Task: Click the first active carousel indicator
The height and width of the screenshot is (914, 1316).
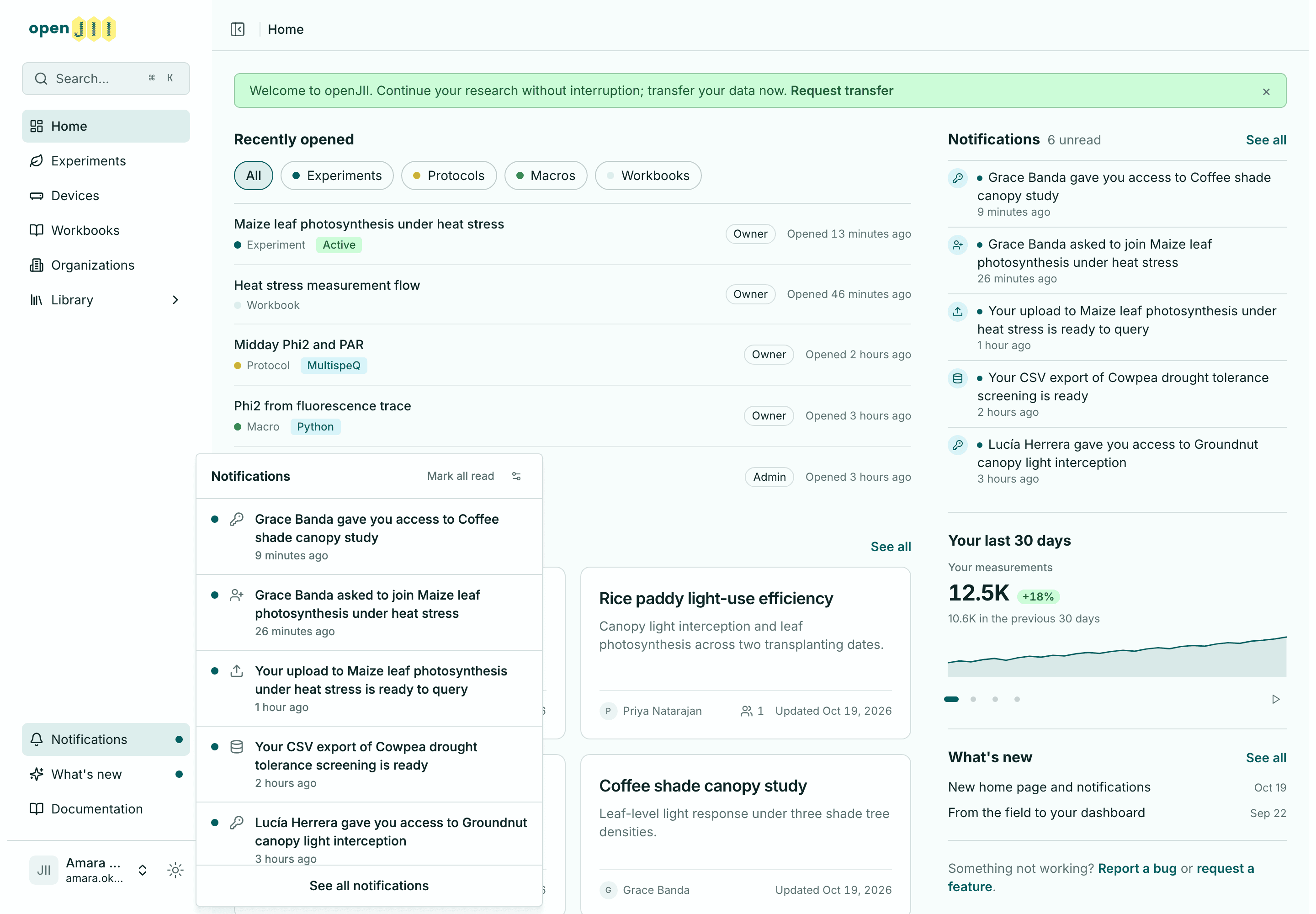Action: click(x=951, y=699)
